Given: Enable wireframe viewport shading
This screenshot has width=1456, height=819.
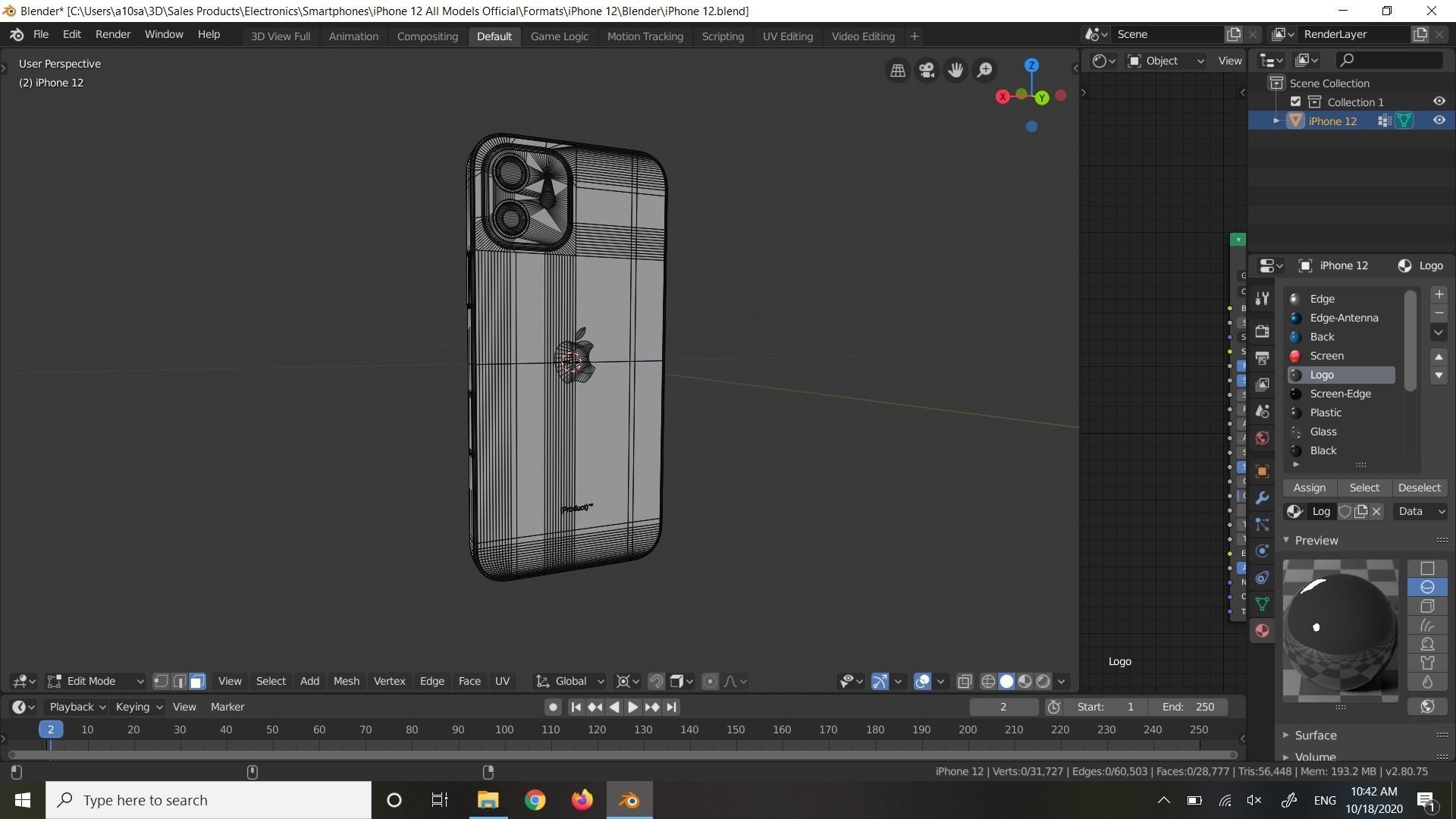Looking at the screenshot, I should point(988,681).
